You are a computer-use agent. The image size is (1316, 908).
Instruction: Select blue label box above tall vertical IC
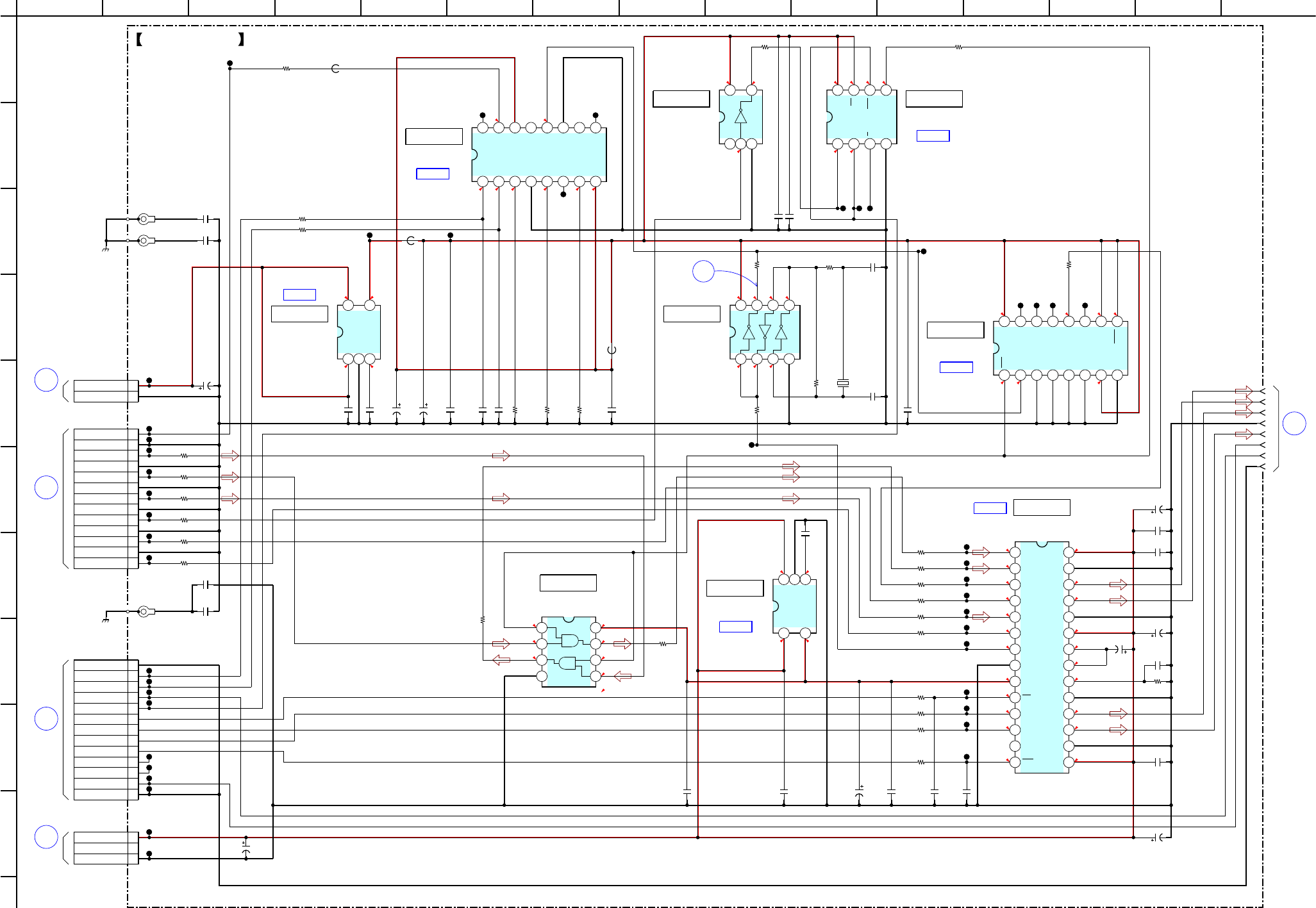(x=990, y=508)
